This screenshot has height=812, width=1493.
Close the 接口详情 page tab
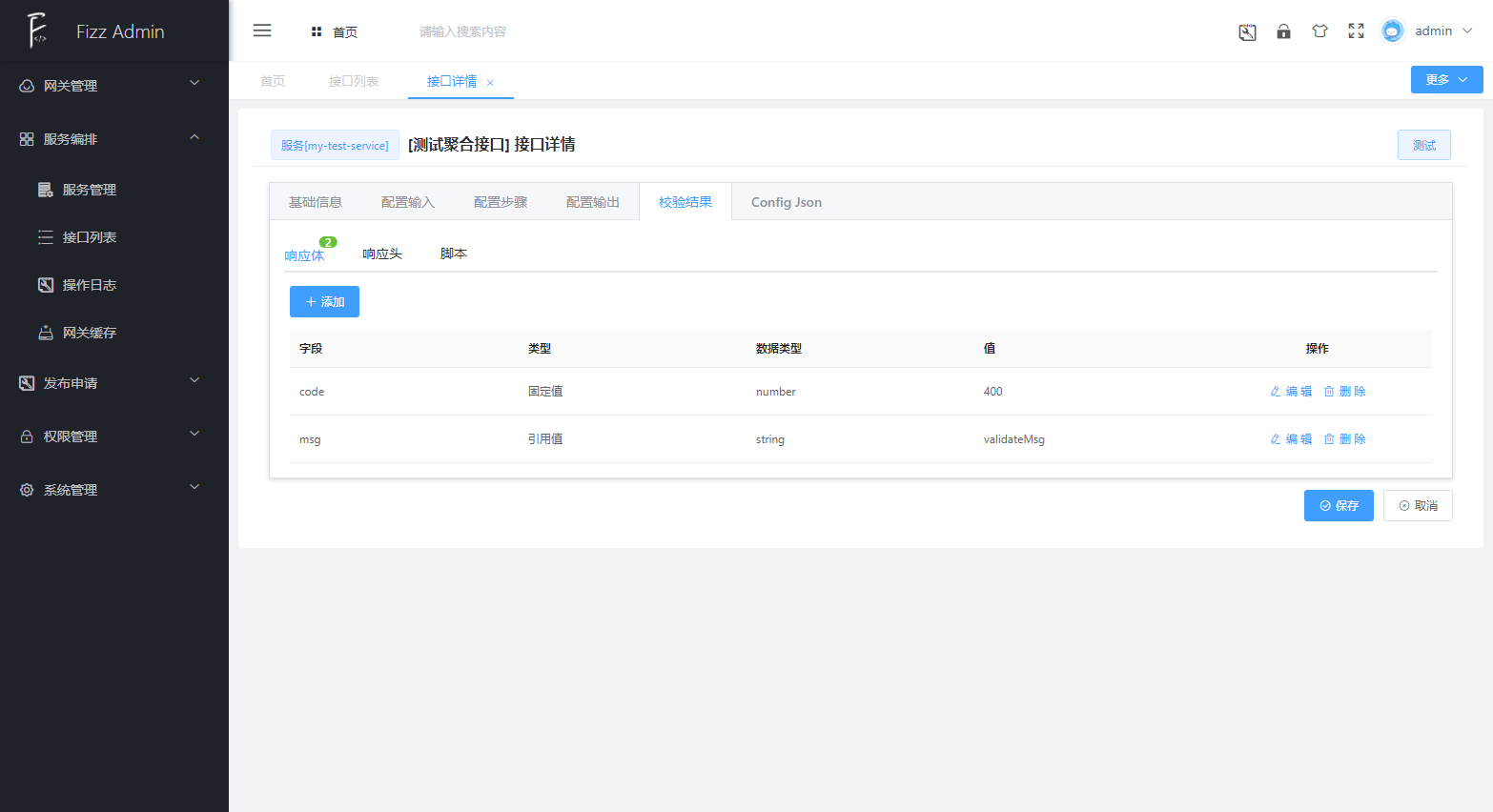[x=490, y=83]
